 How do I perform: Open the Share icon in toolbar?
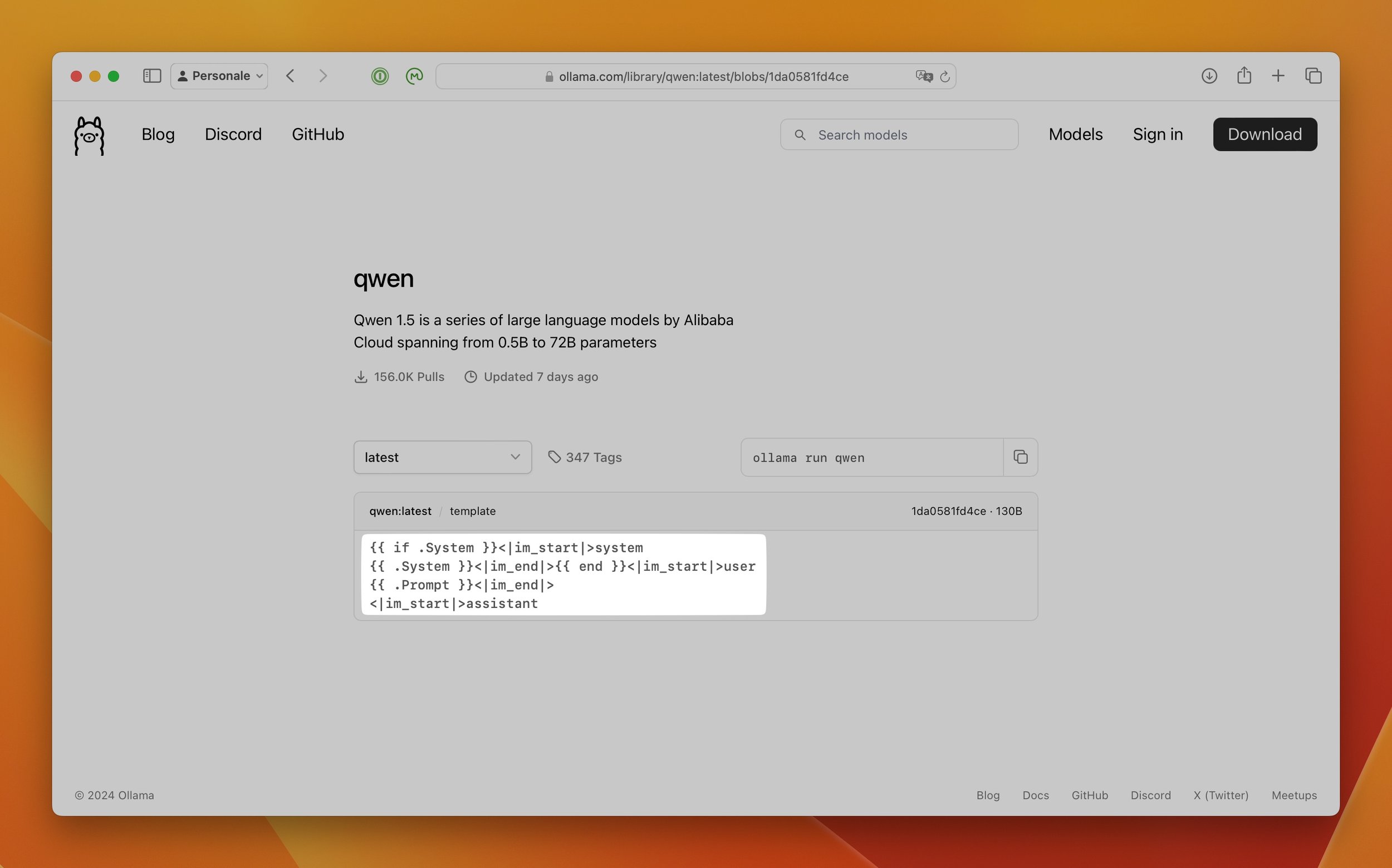pyautogui.click(x=1244, y=75)
